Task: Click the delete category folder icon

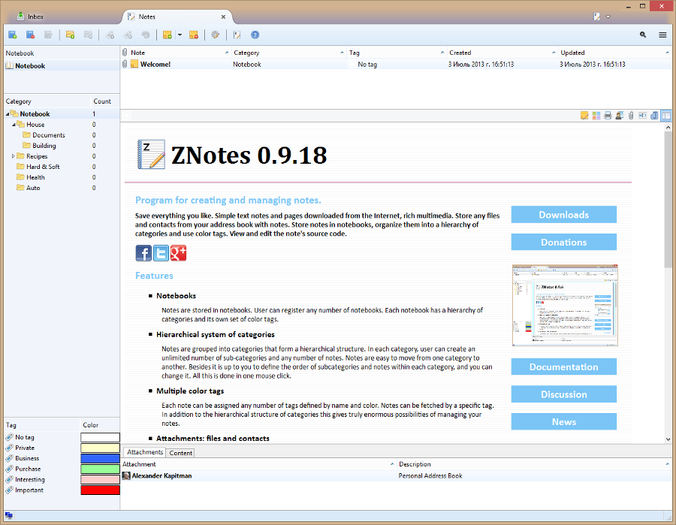Action: [x=88, y=35]
